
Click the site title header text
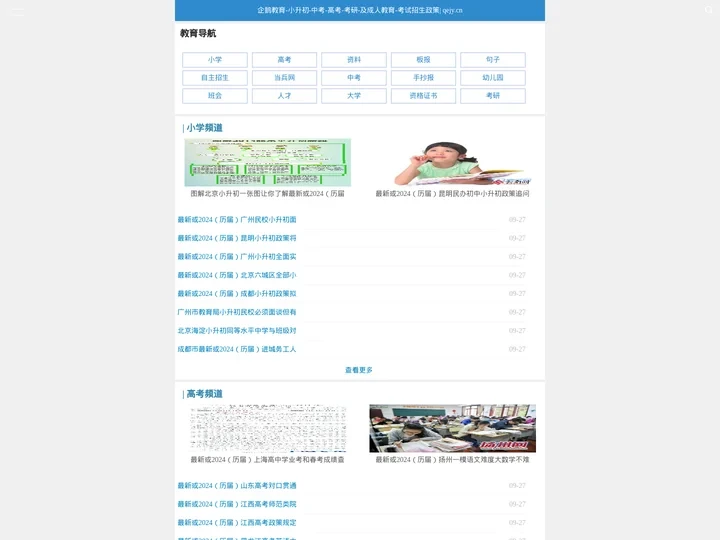[x=360, y=10]
